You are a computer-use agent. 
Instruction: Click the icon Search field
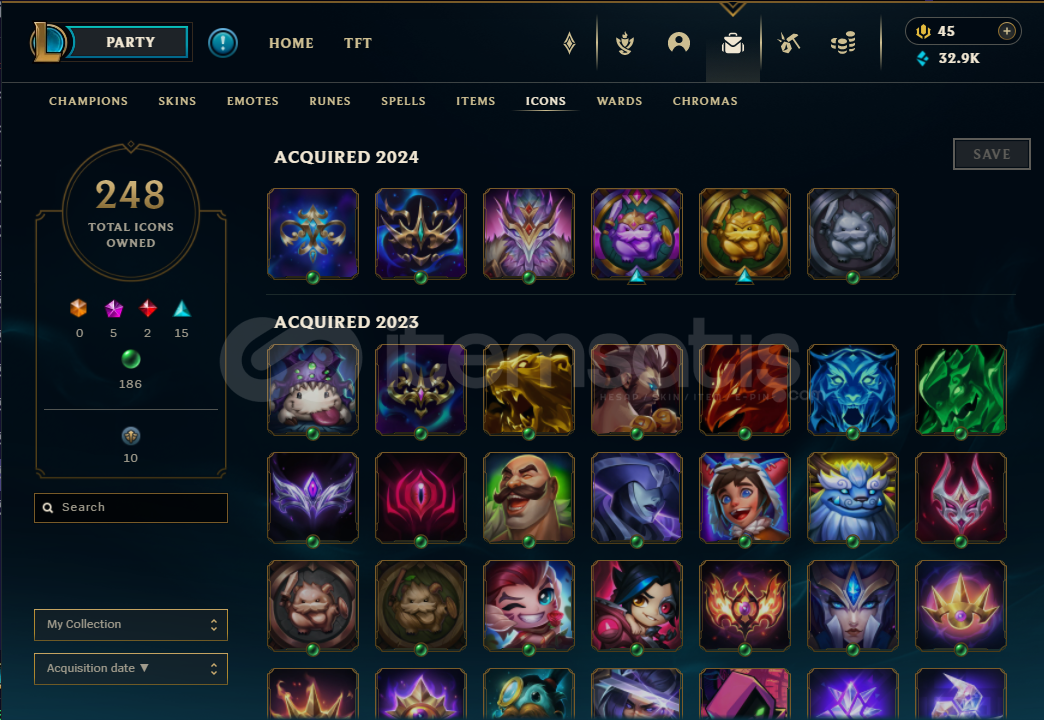pos(130,508)
